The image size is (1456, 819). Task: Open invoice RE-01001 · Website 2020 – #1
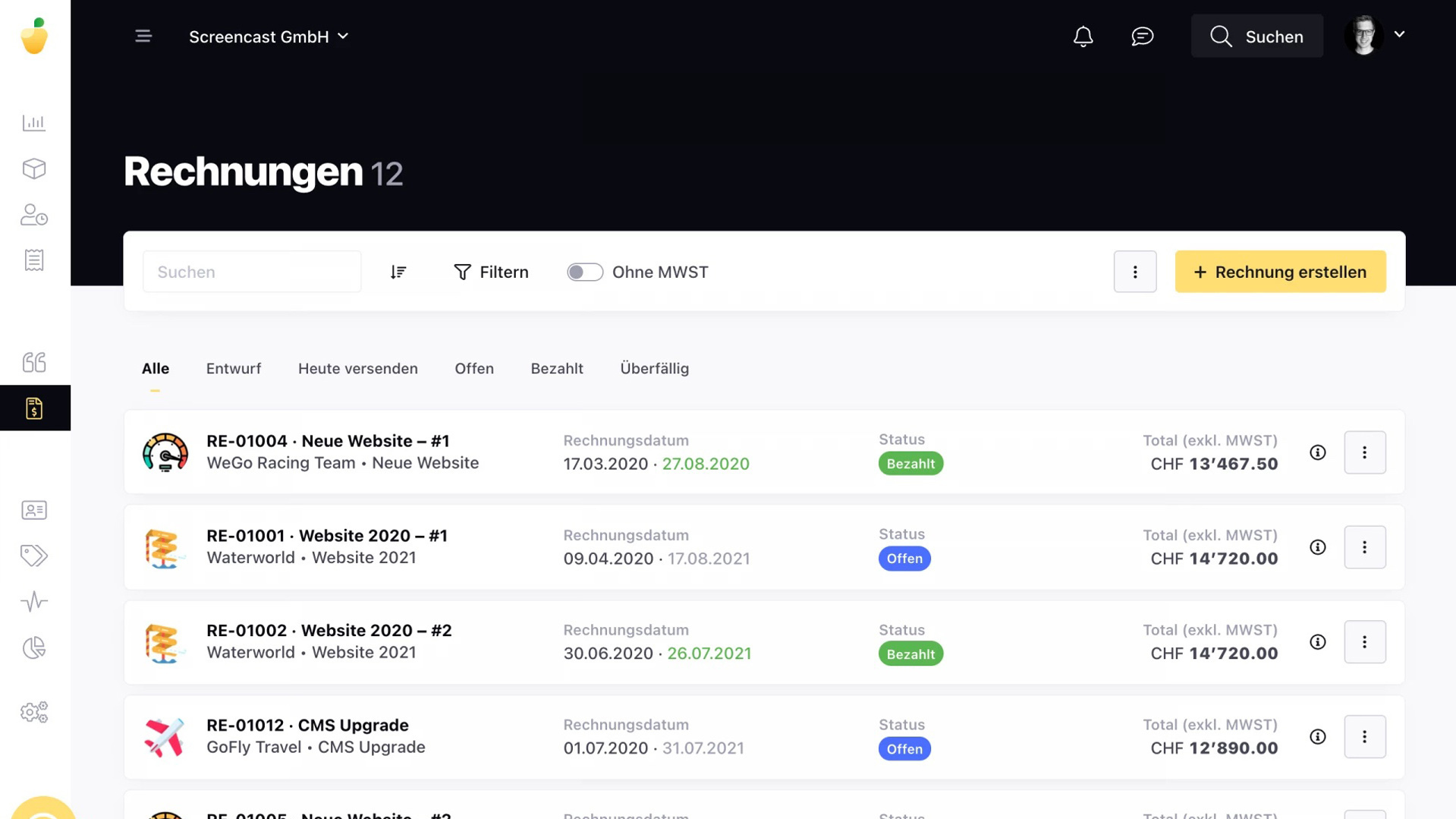[327, 536]
